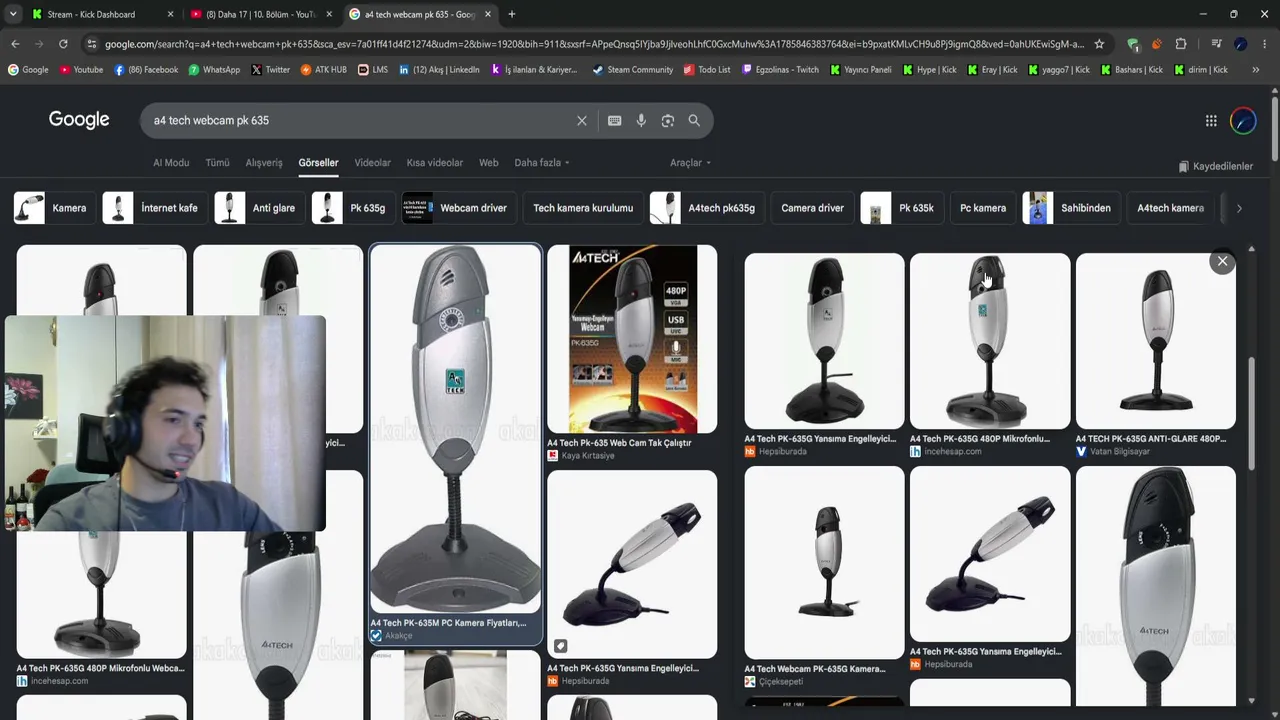Open the Twitter bookmark
The width and height of the screenshot is (1280, 720).
pos(270,70)
